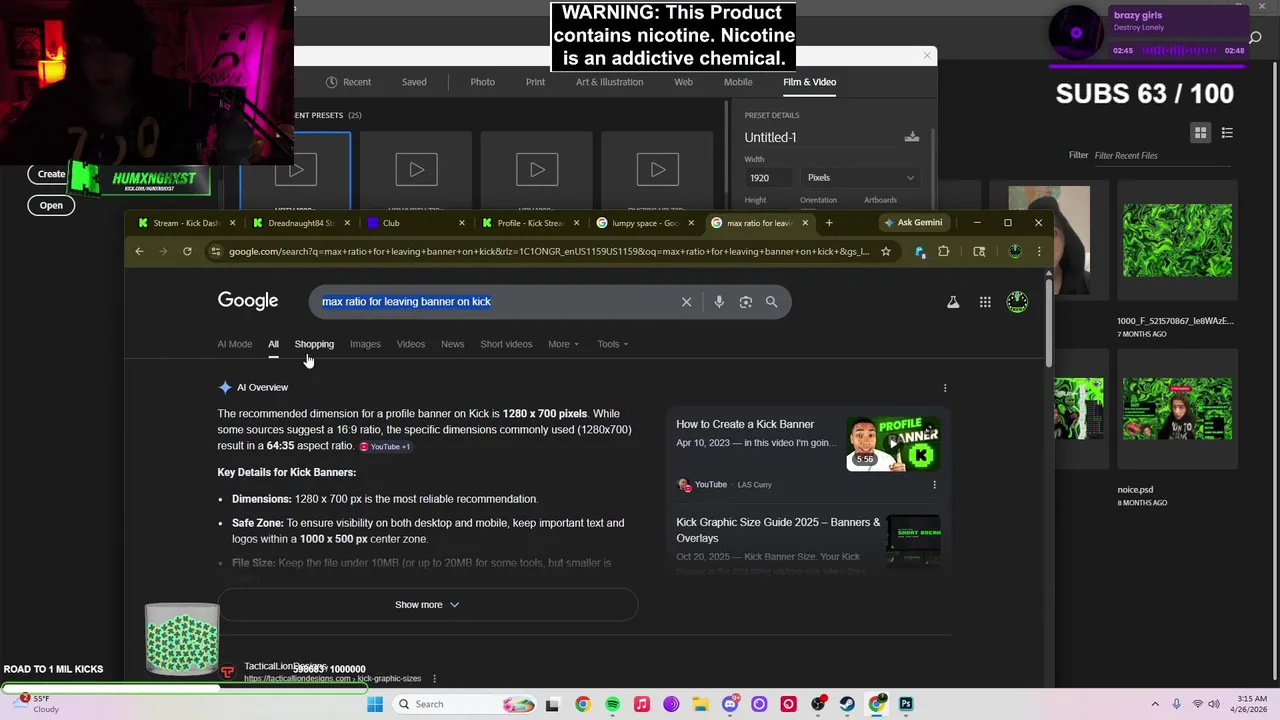This screenshot has width=1280, height=720.
Task: Switch Photoshop recent files to list view
Action: click(x=1227, y=133)
